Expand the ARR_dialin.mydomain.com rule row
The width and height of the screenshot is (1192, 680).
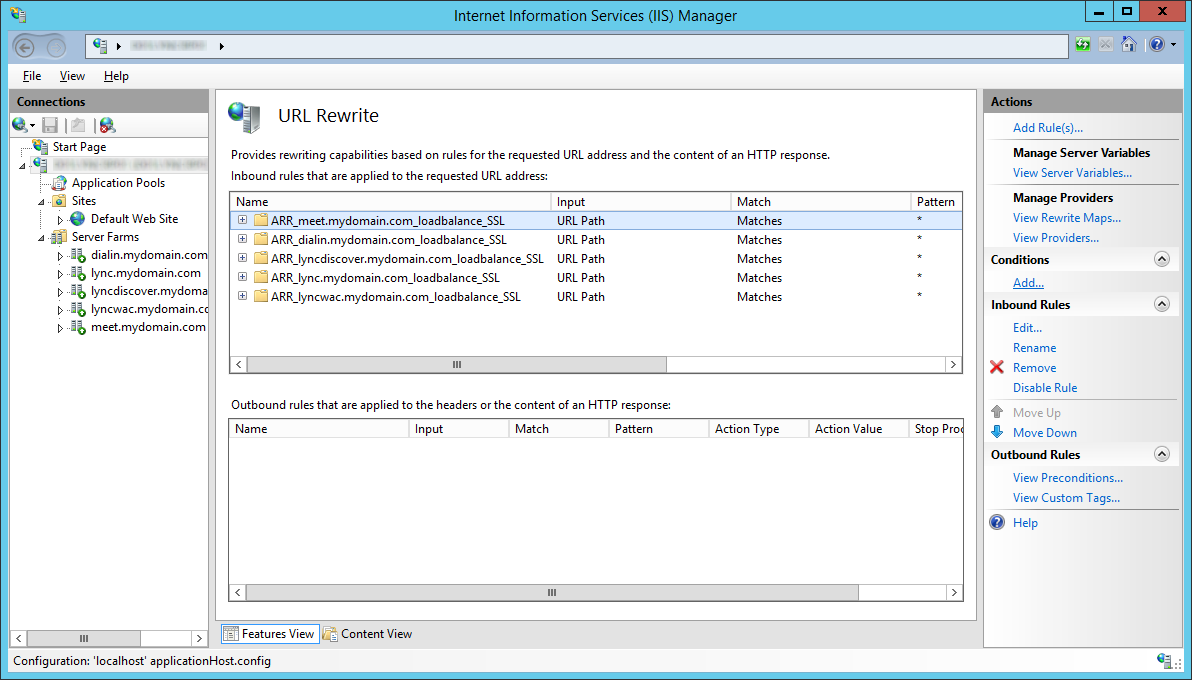pos(243,239)
